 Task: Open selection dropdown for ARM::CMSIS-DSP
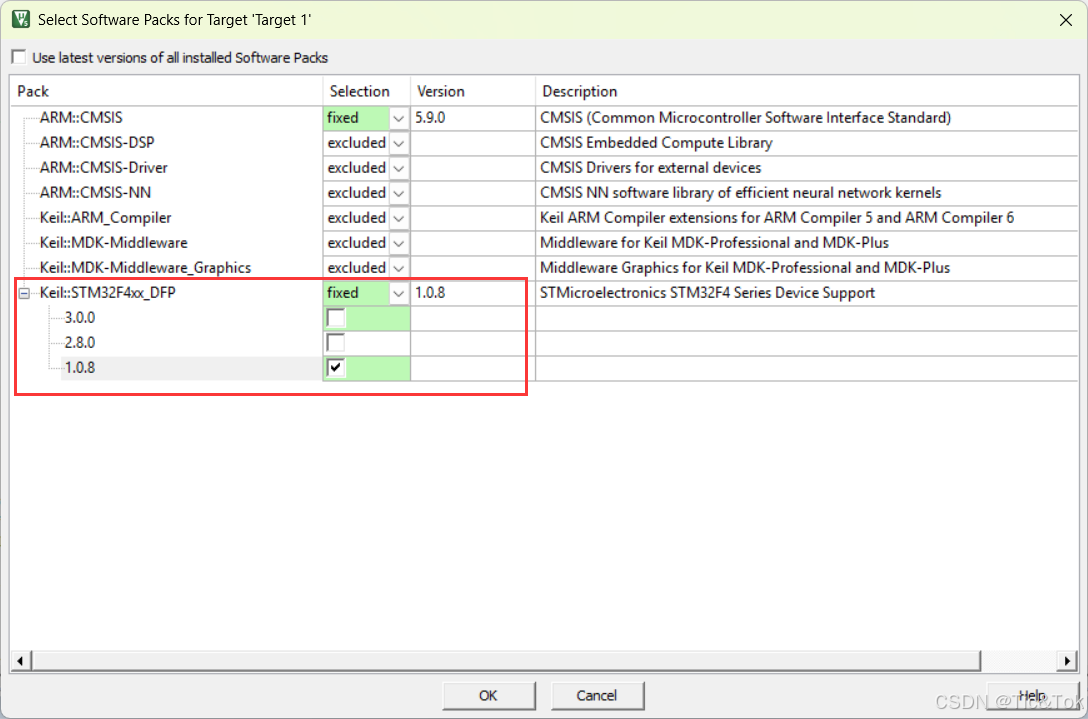click(399, 143)
